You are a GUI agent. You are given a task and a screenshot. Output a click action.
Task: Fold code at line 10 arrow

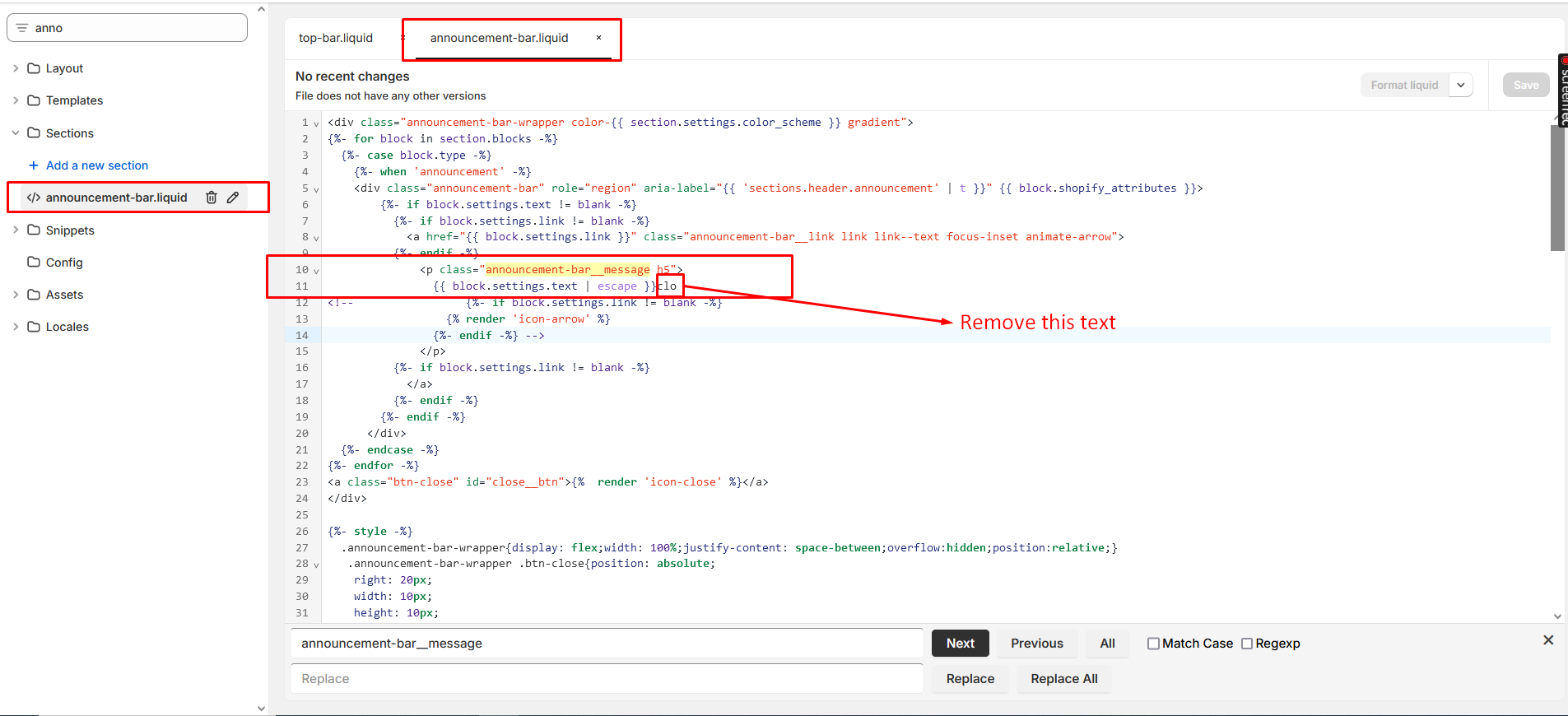[x=316, y=271]
